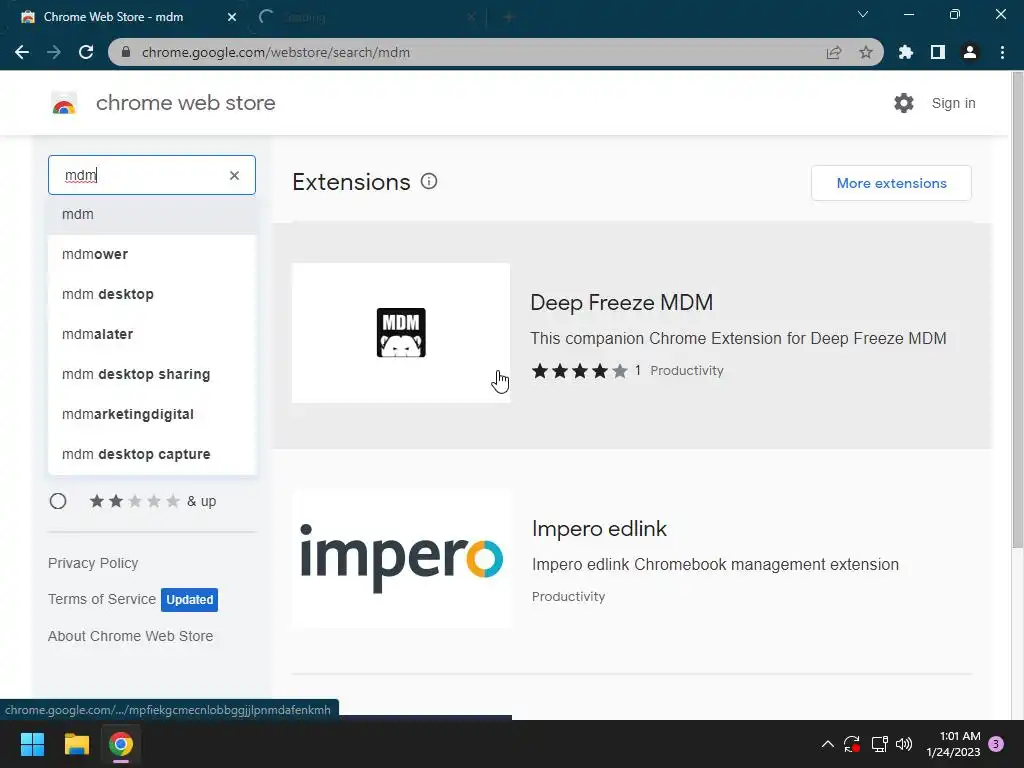Click the address bar URL
This screenshot has width=1024, height=768.
pos(276,52)
